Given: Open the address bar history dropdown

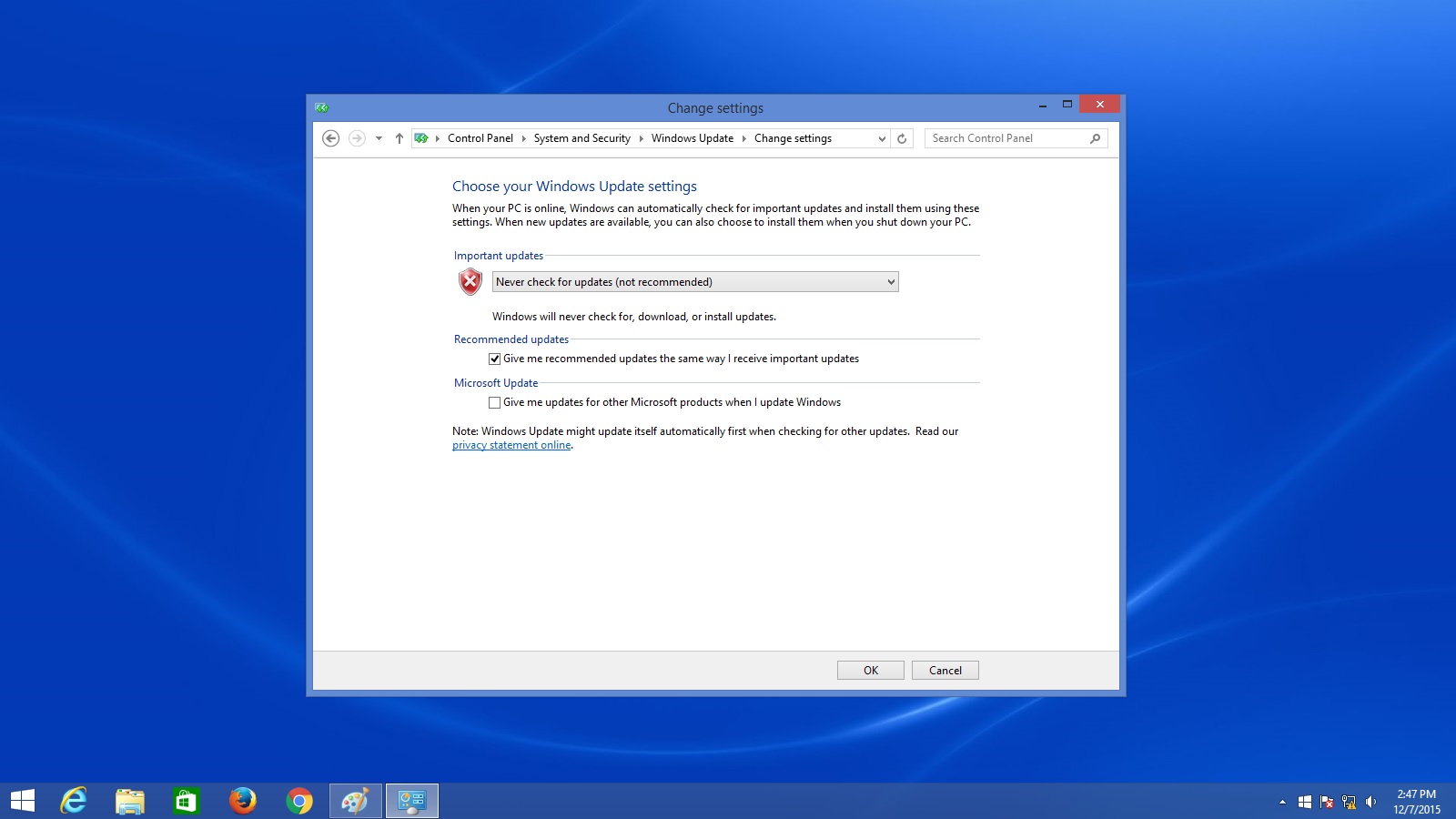Looking at the screenshot, I should (882, 138).
